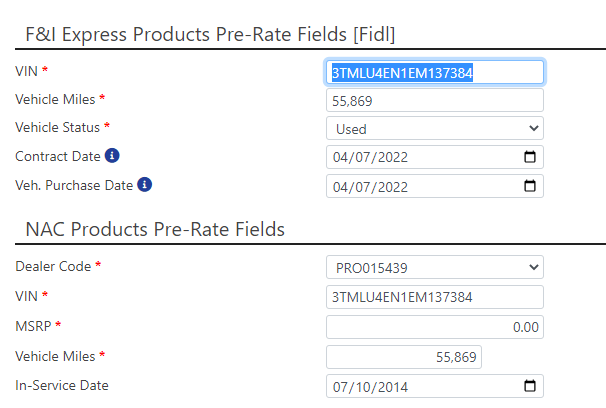Click the MSRP input field
606x408 pixels.
[x=435, y=327]
